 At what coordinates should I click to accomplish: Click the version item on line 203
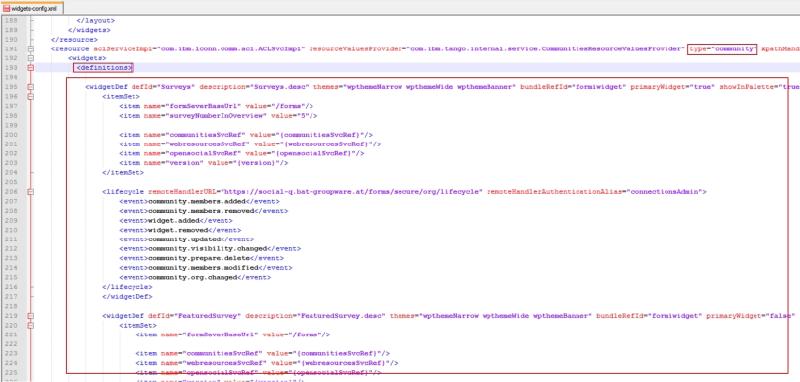click(204, 163)
